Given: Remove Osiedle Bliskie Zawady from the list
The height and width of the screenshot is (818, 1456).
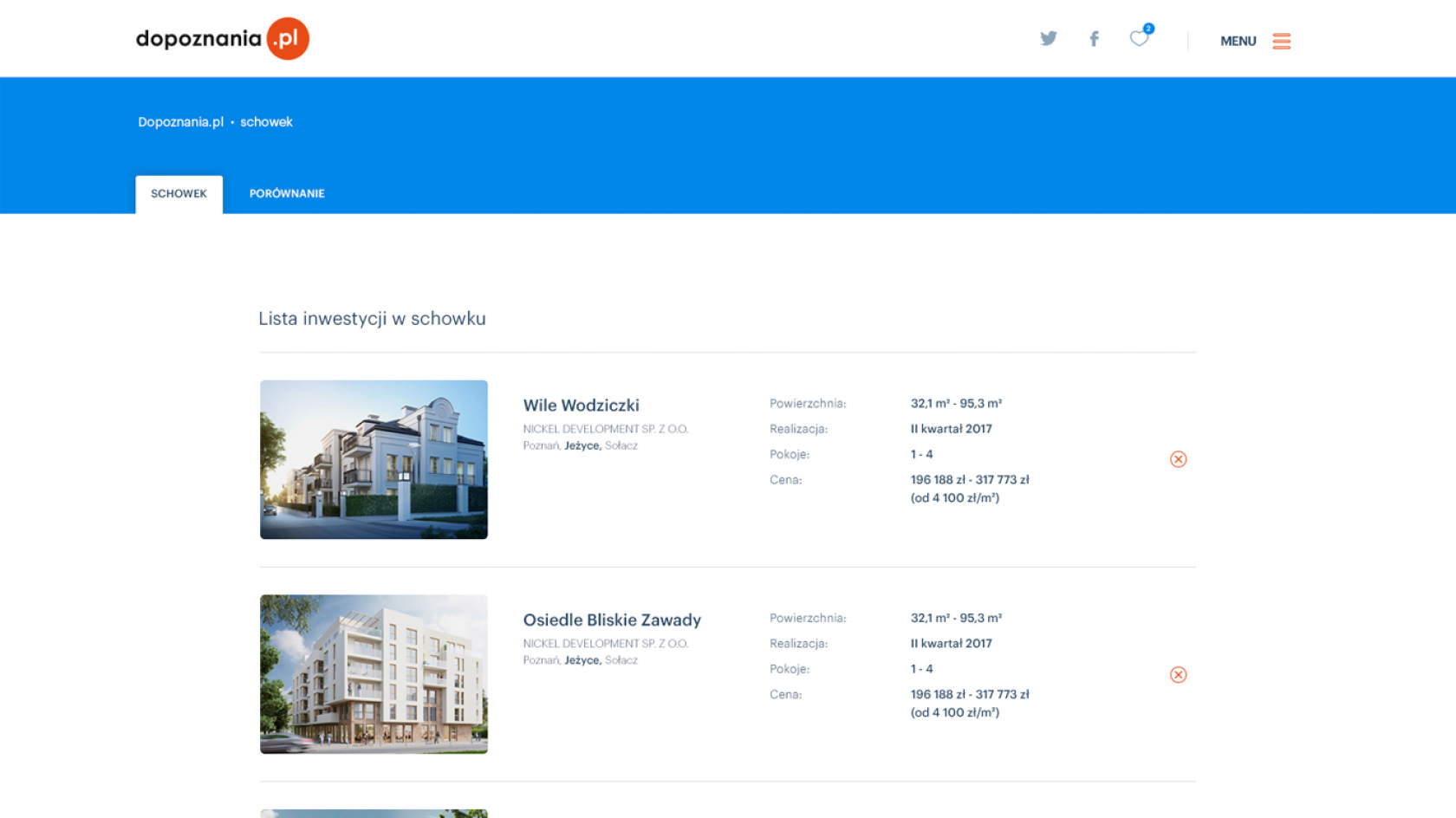Looking at the screenshot, I should [x=1178, y=674].
